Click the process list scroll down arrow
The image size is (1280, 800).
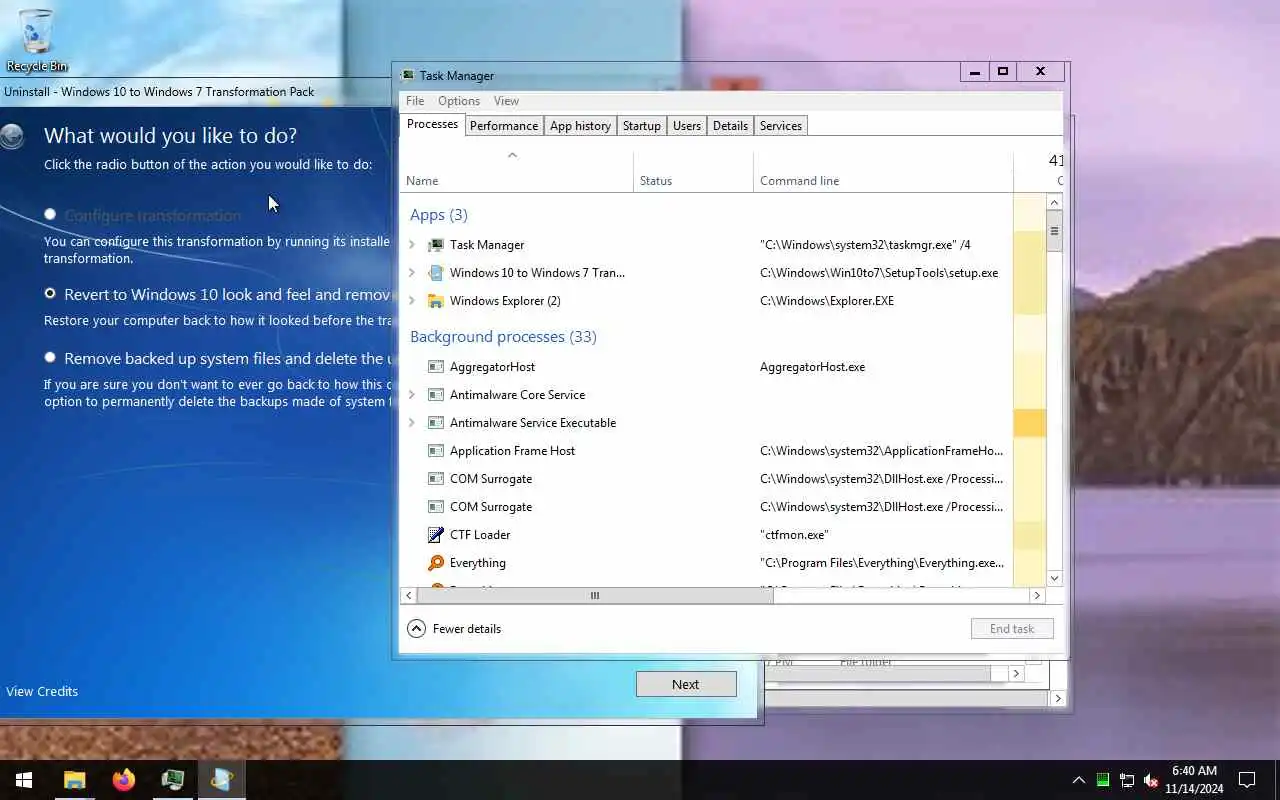[x=1054, y=578]
